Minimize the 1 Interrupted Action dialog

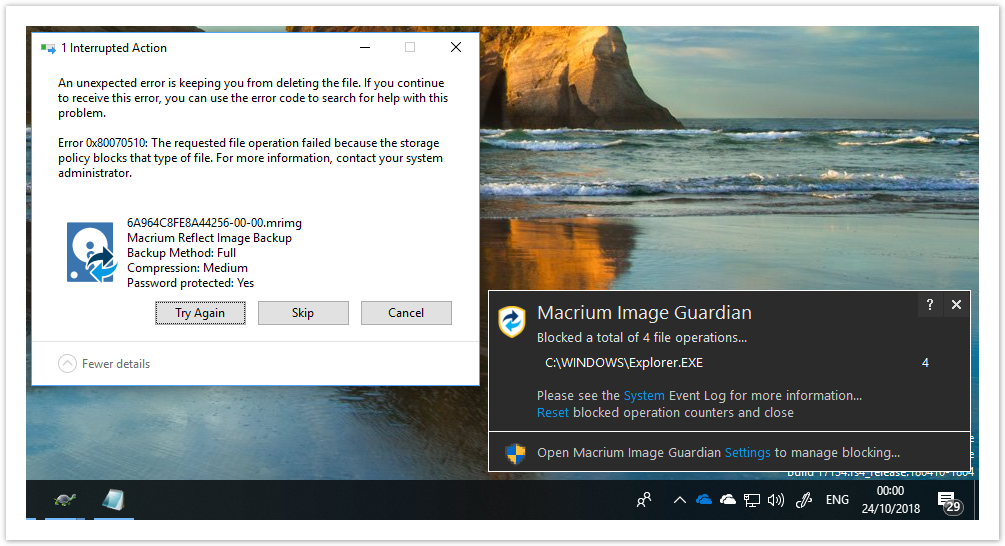365,47
